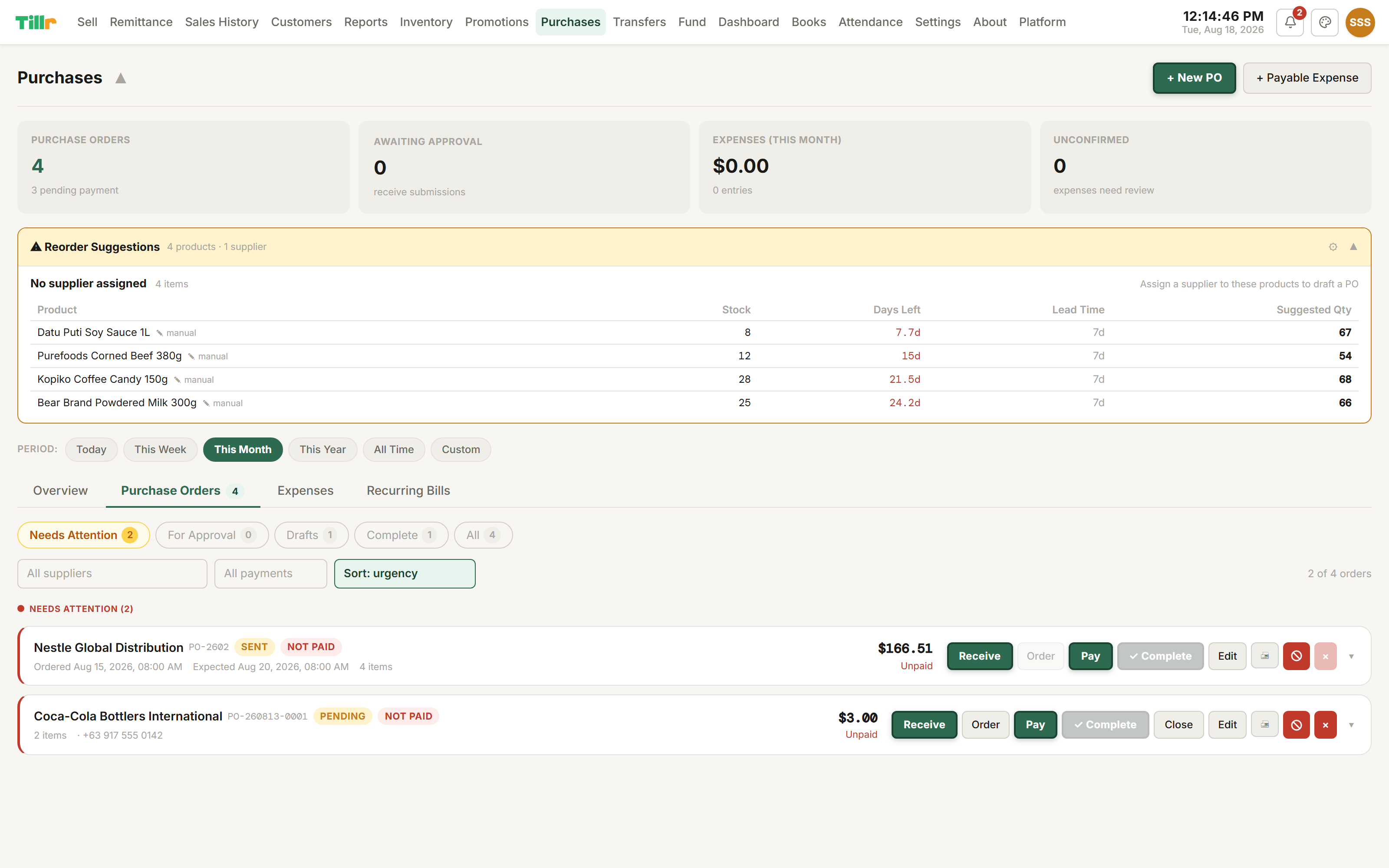Open the Awaiting Approval summary card

[524, 167]
